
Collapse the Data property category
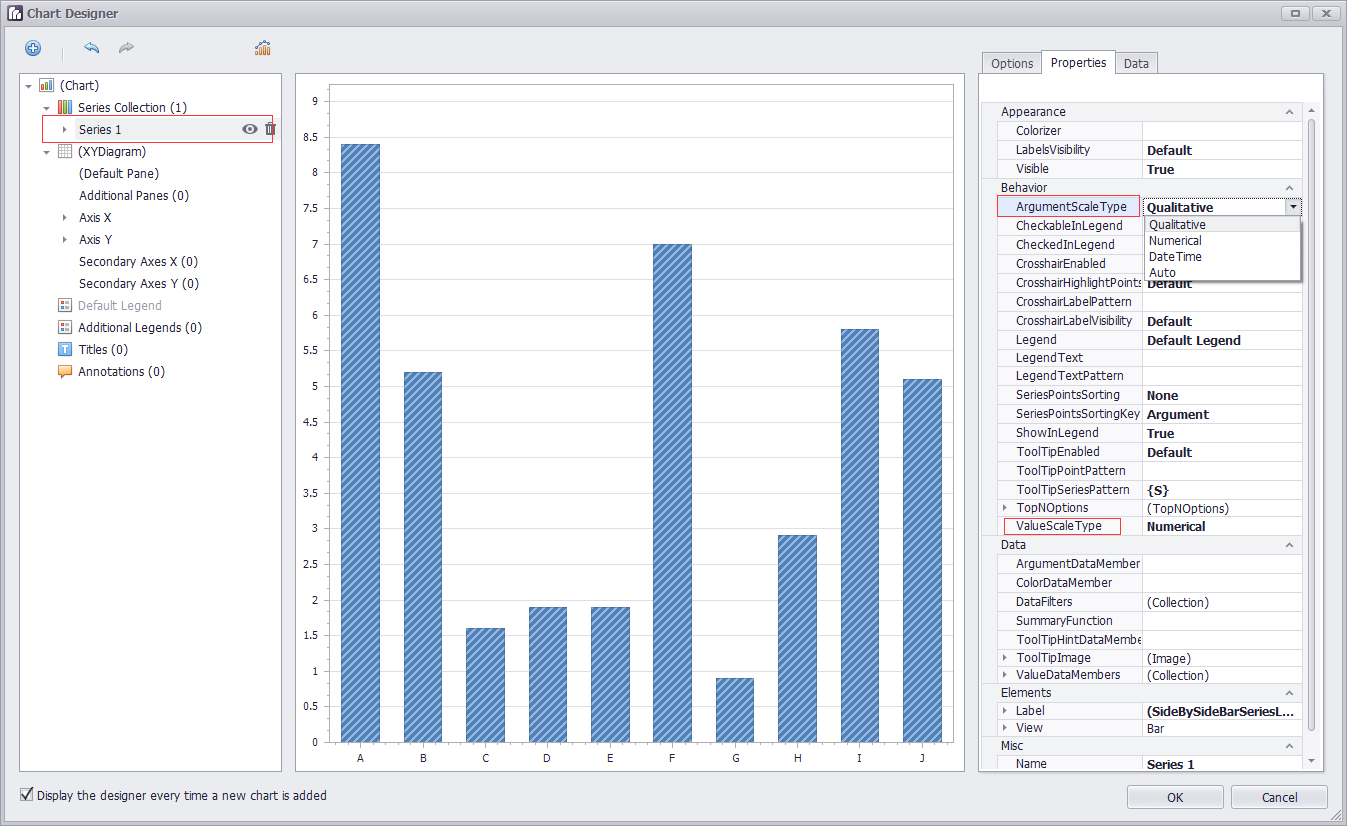(1290, 545)
